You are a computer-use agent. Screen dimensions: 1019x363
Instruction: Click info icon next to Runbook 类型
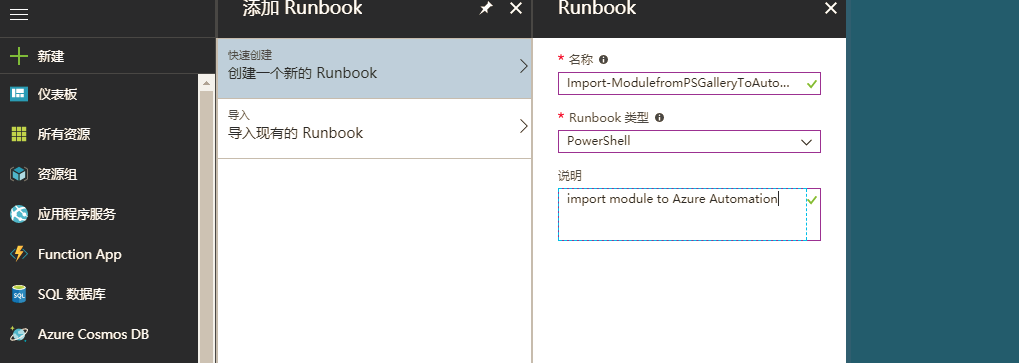click(x=659, y=118)
